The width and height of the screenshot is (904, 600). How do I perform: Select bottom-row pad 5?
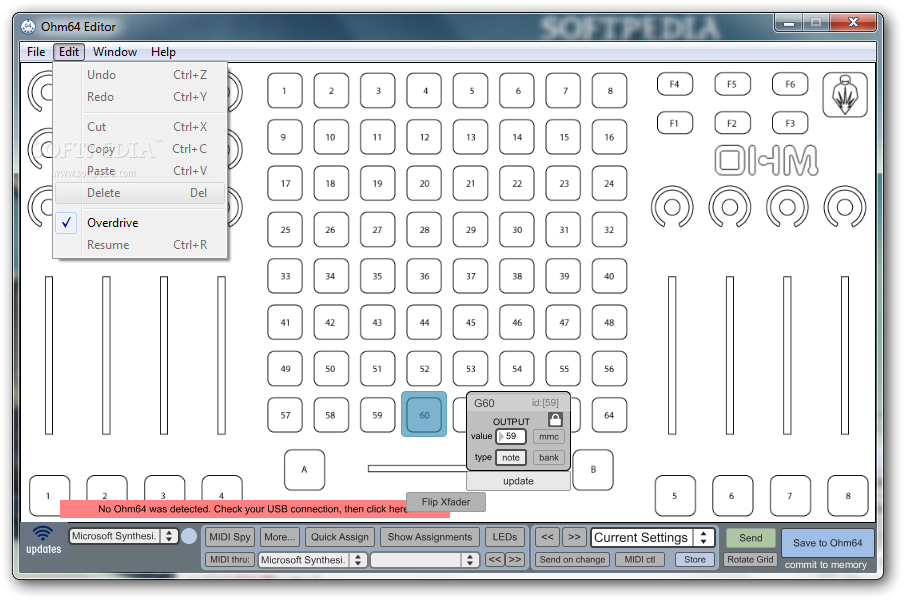click(x=675, y=496)
